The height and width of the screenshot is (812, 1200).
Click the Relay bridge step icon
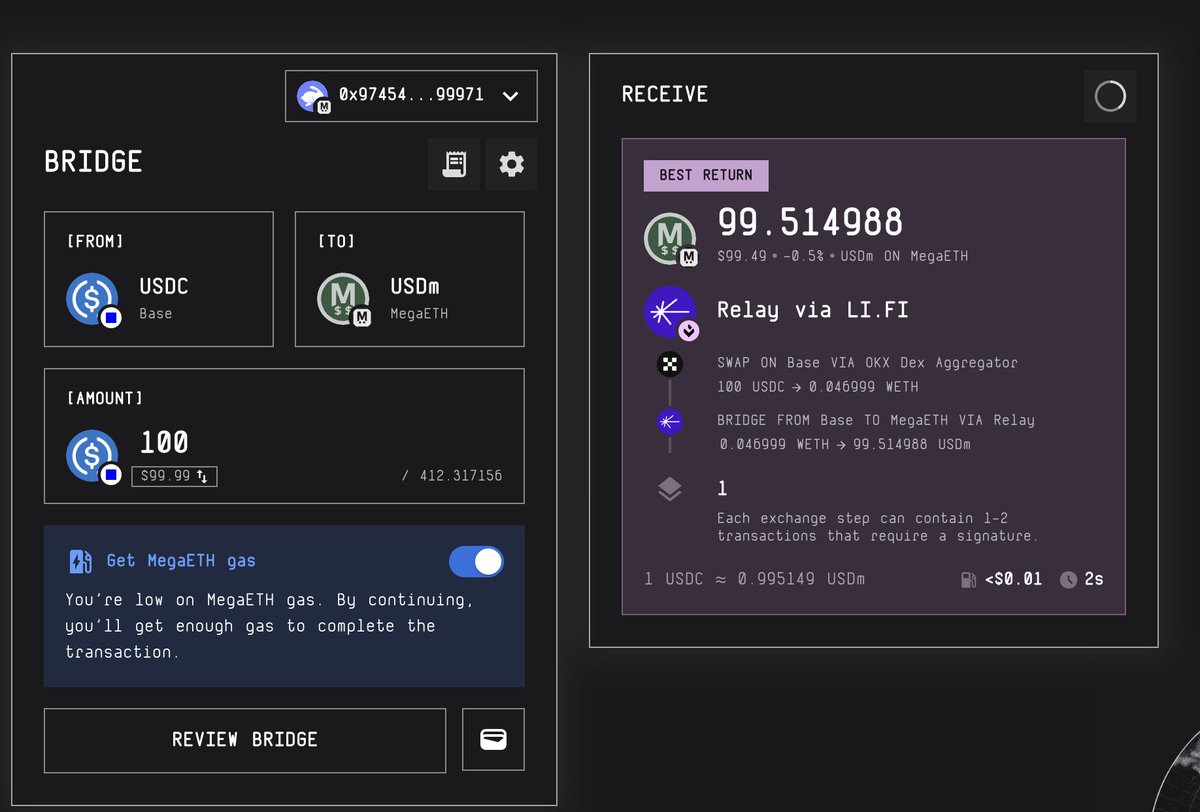click(x=670, y=422)
